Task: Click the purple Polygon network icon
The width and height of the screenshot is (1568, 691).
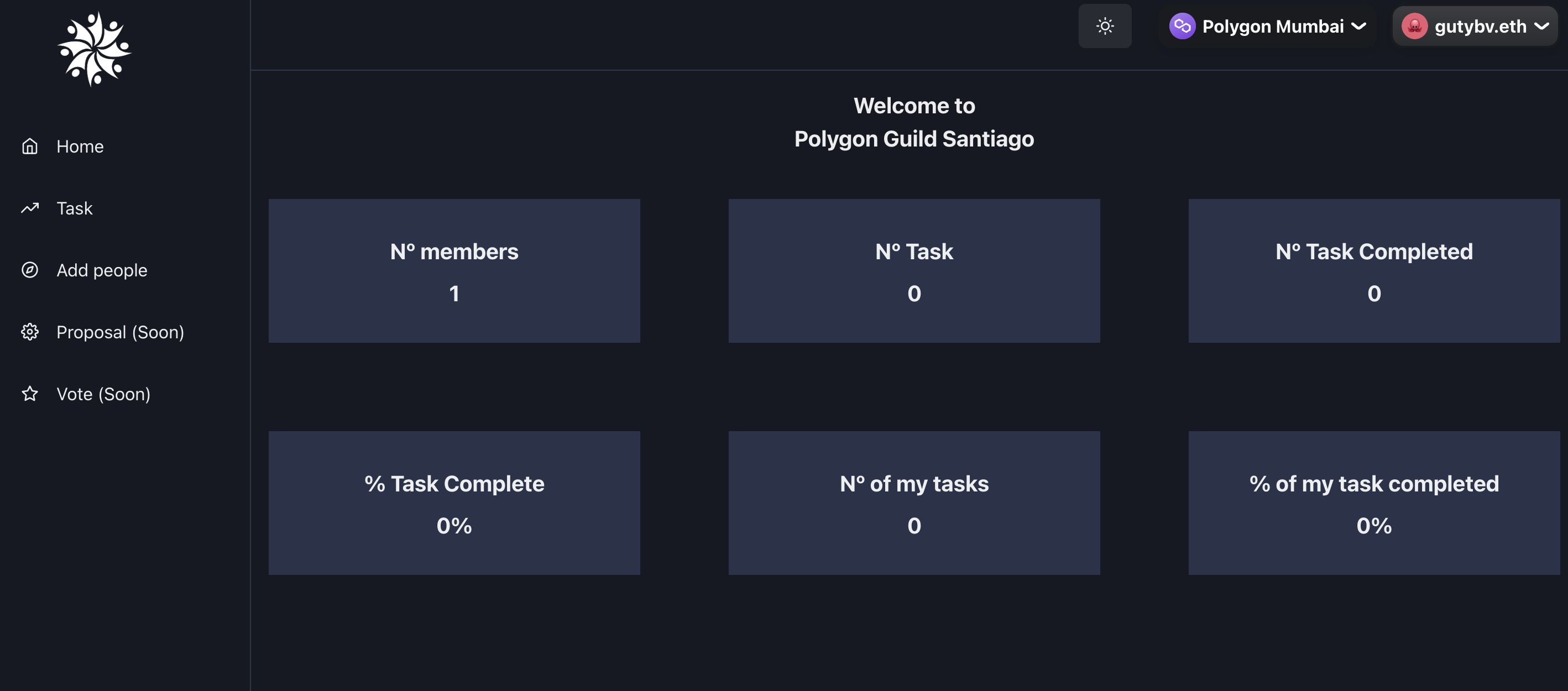Action: tap(1182, 26)
